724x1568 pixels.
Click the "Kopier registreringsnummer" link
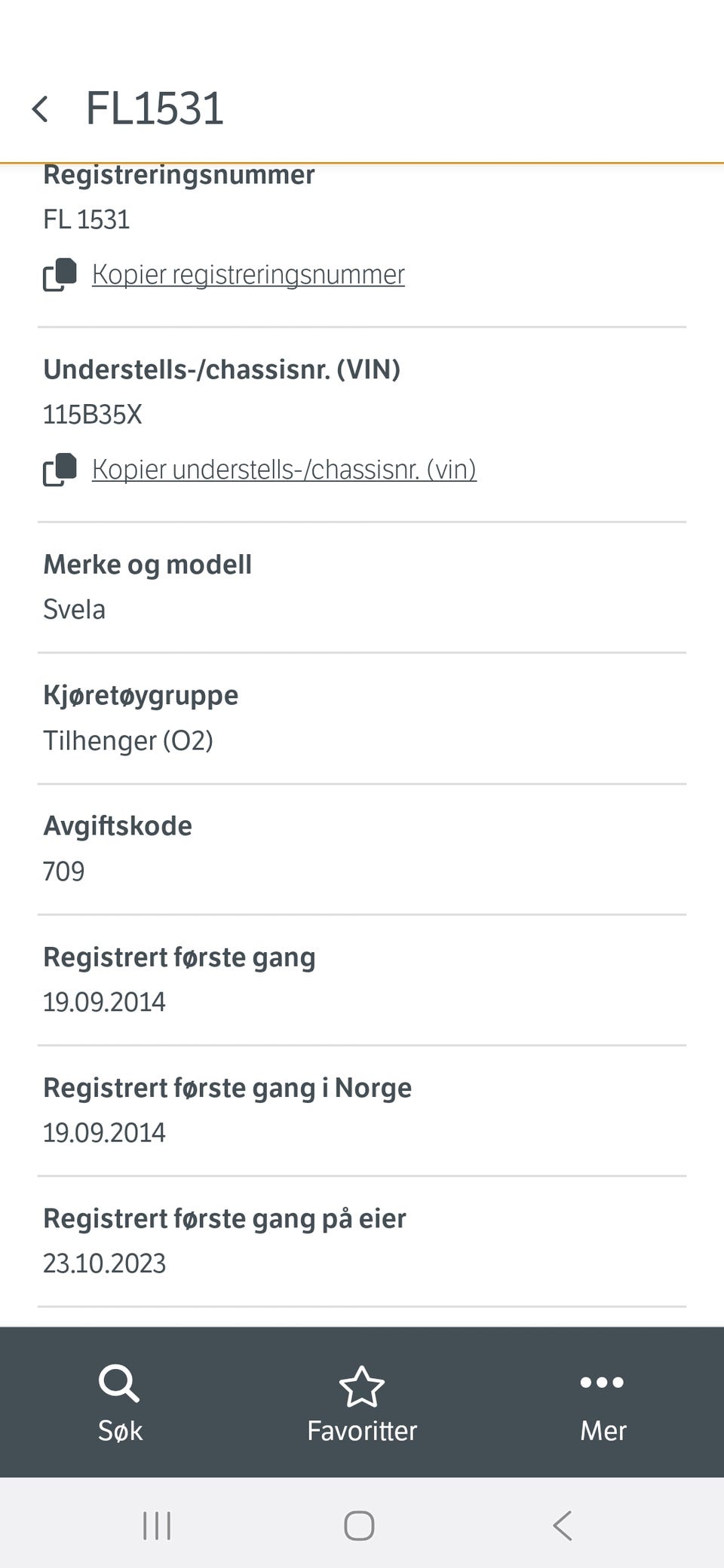tap(248, 274)
